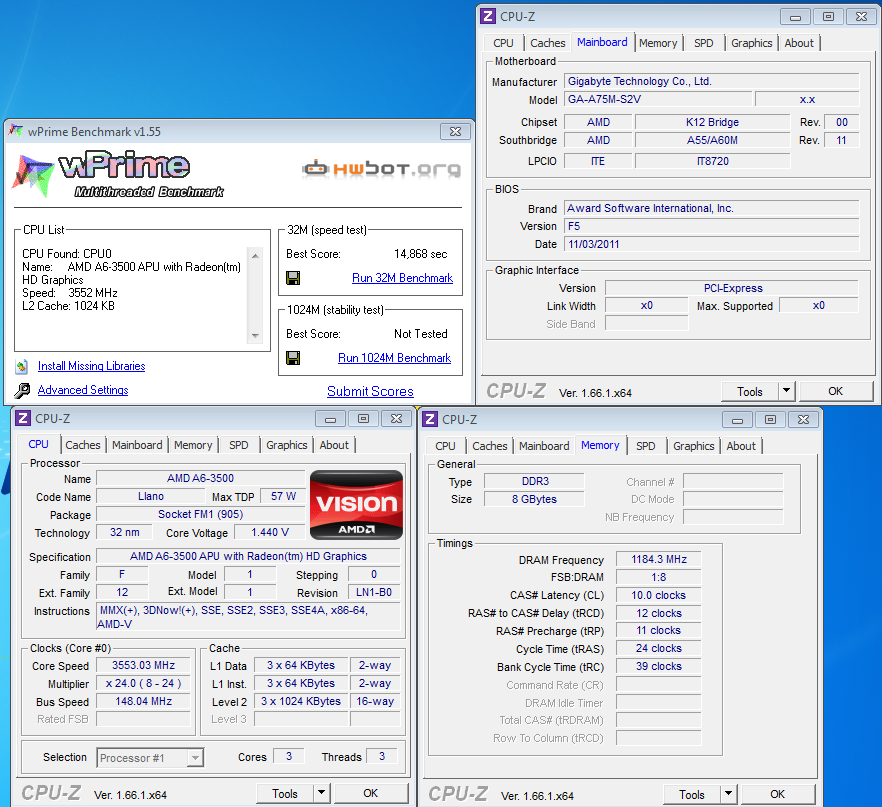Click the wPrime Multithreaded Benchmark logo
The width and height of the screenshot is (882, 807).
[x=118, y=174]
